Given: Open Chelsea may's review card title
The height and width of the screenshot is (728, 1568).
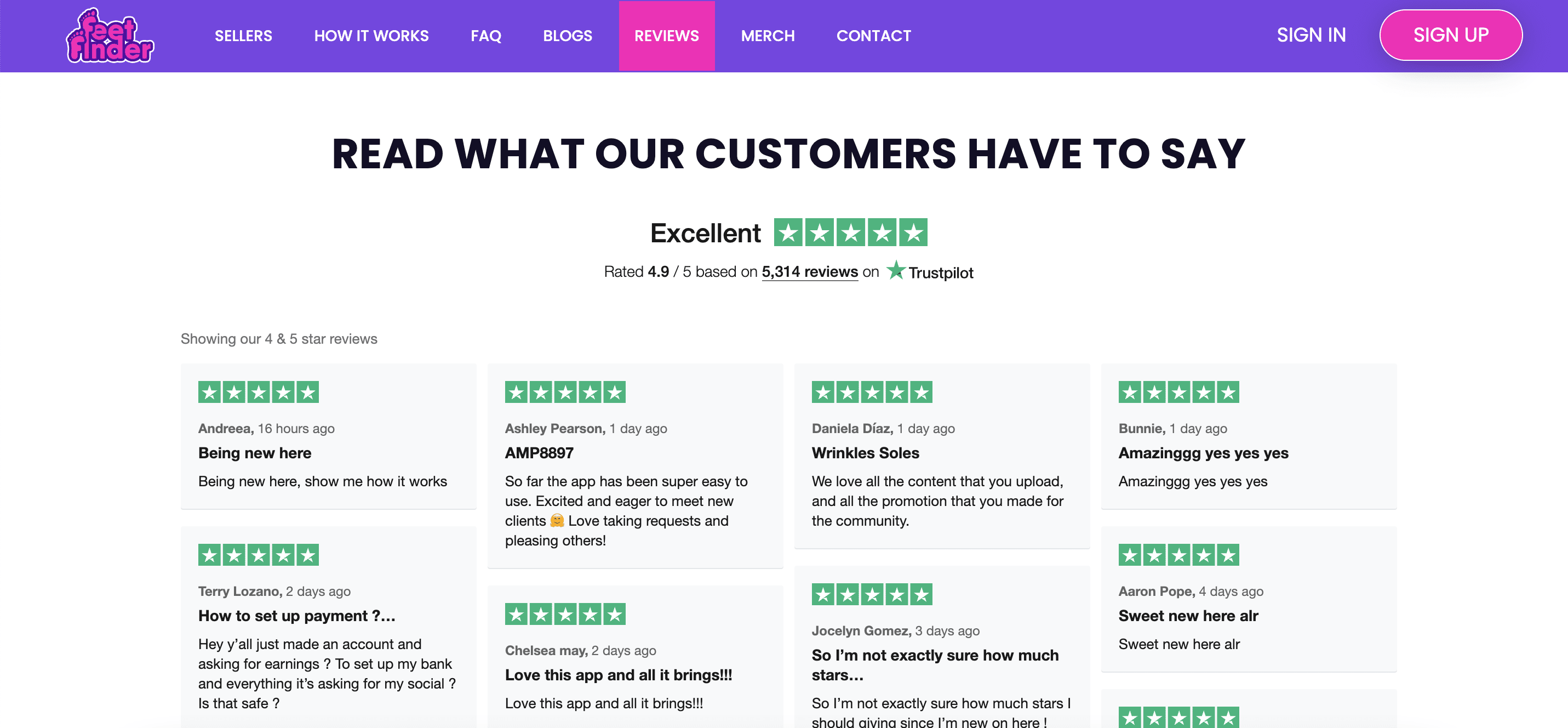Looking at the screenshot, I should [x=619, y=675].
